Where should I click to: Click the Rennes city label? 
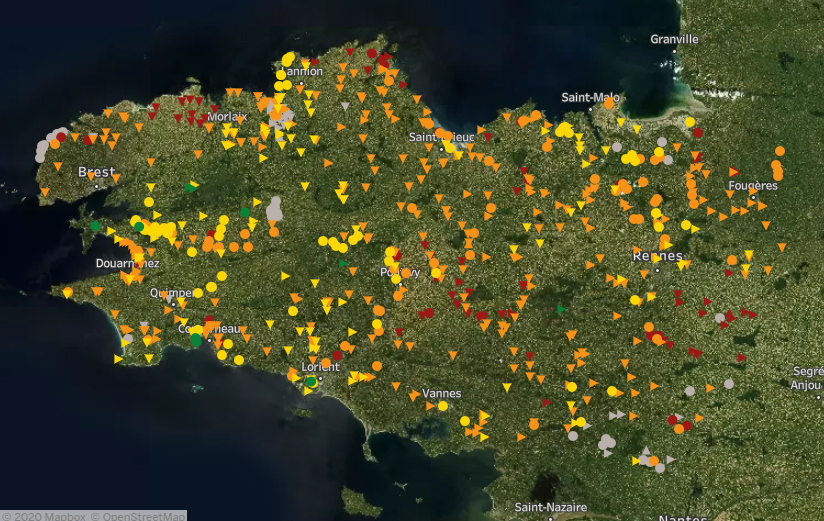click(x=657, y=256)
